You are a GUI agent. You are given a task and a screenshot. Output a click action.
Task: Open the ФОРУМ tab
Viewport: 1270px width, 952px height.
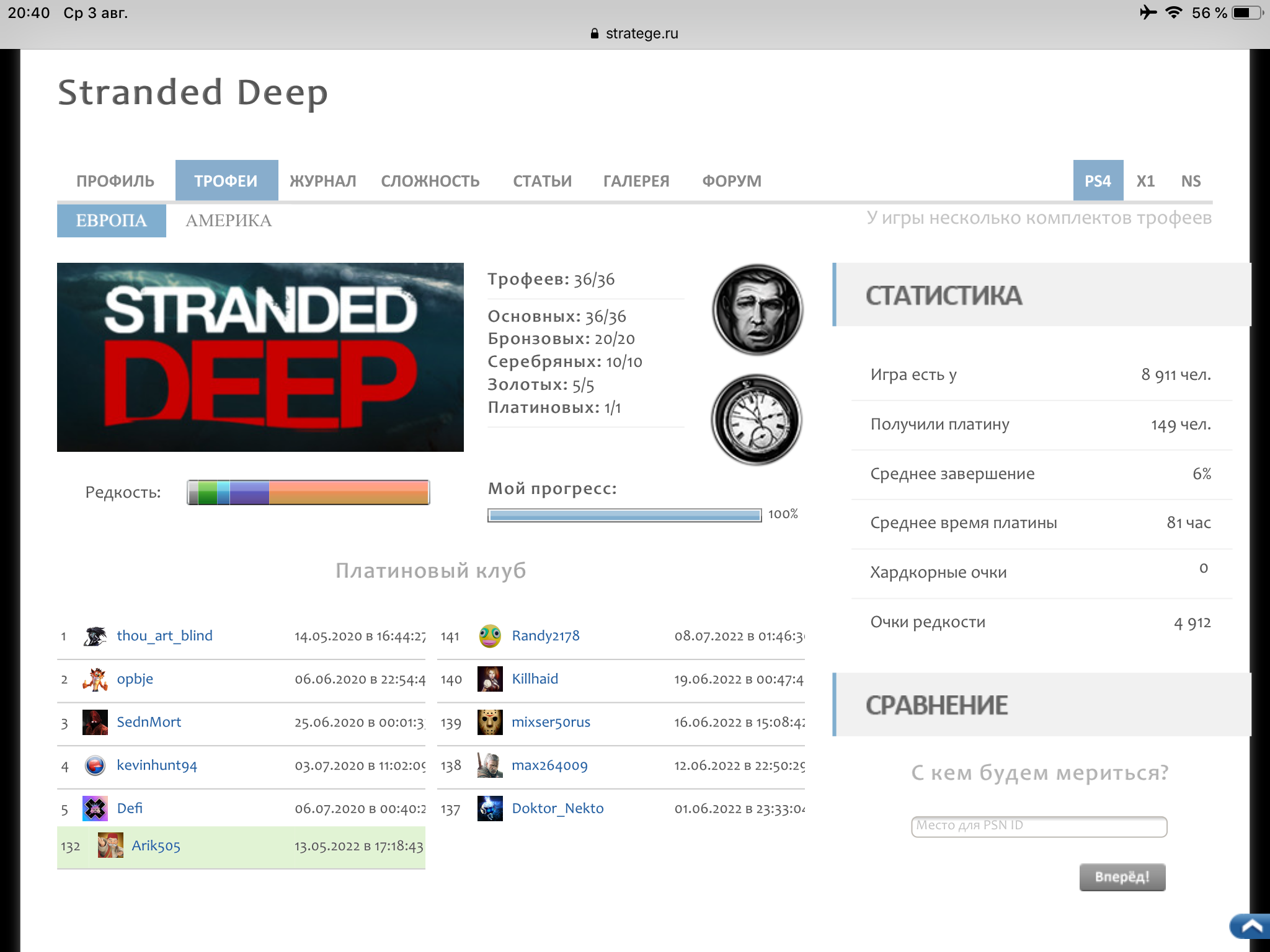pyautogui.click(x=732, y=181)
